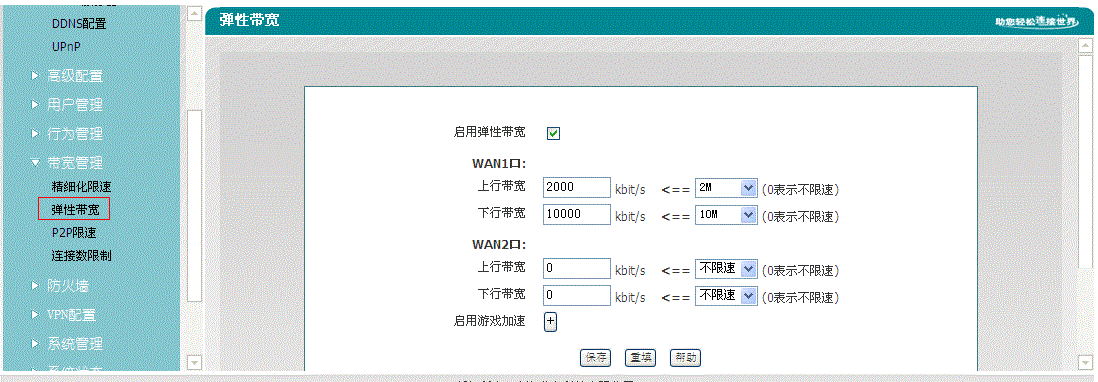Click main page scrollbar up arrow
This screenshot has width=1098, height=382.
pos(1086,45)
